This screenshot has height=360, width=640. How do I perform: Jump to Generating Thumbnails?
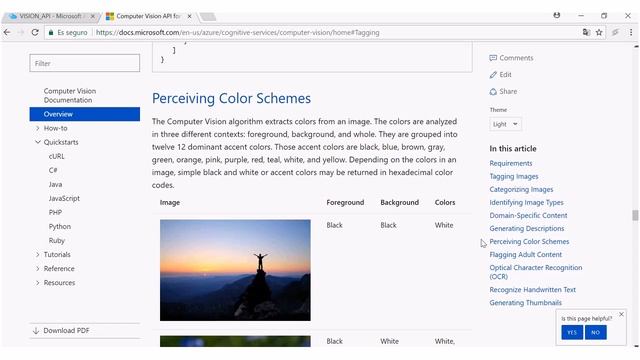526,303
